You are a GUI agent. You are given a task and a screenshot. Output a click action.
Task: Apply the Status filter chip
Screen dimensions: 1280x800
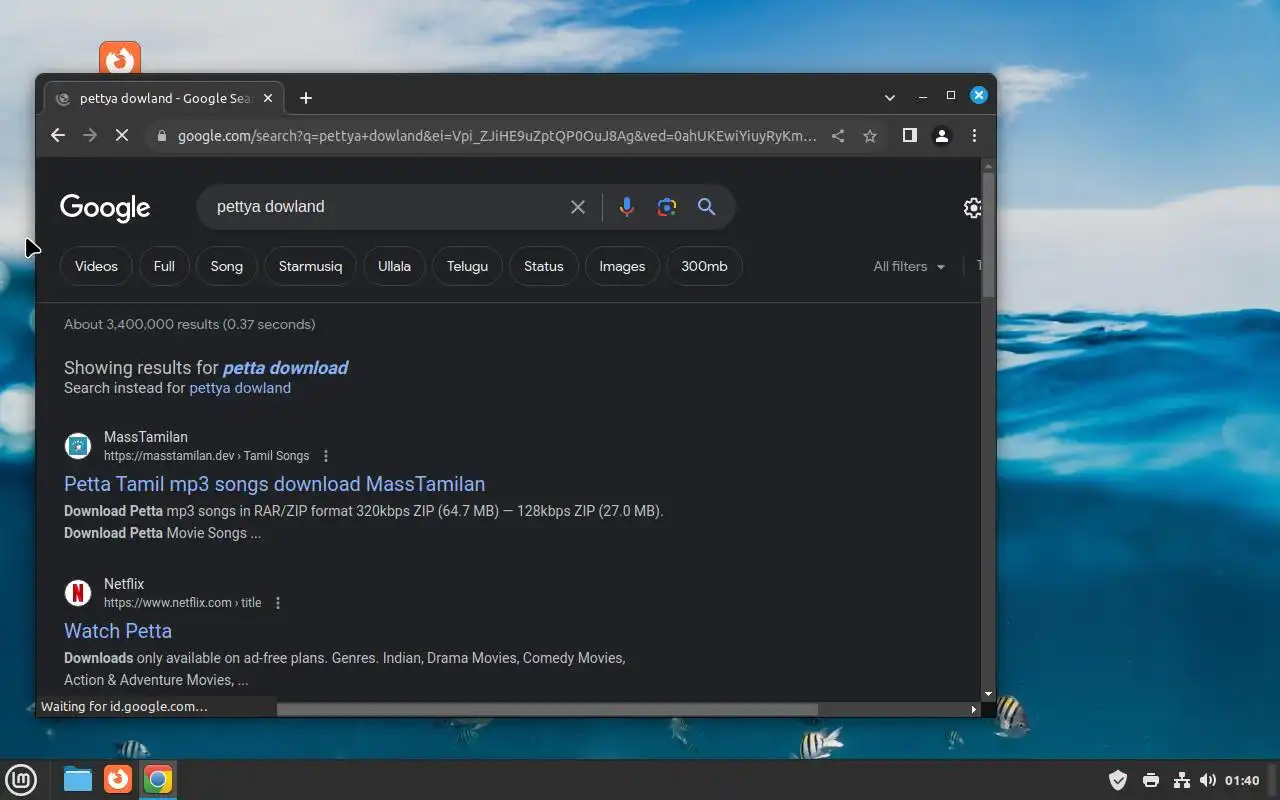click(x=544, y=266)
